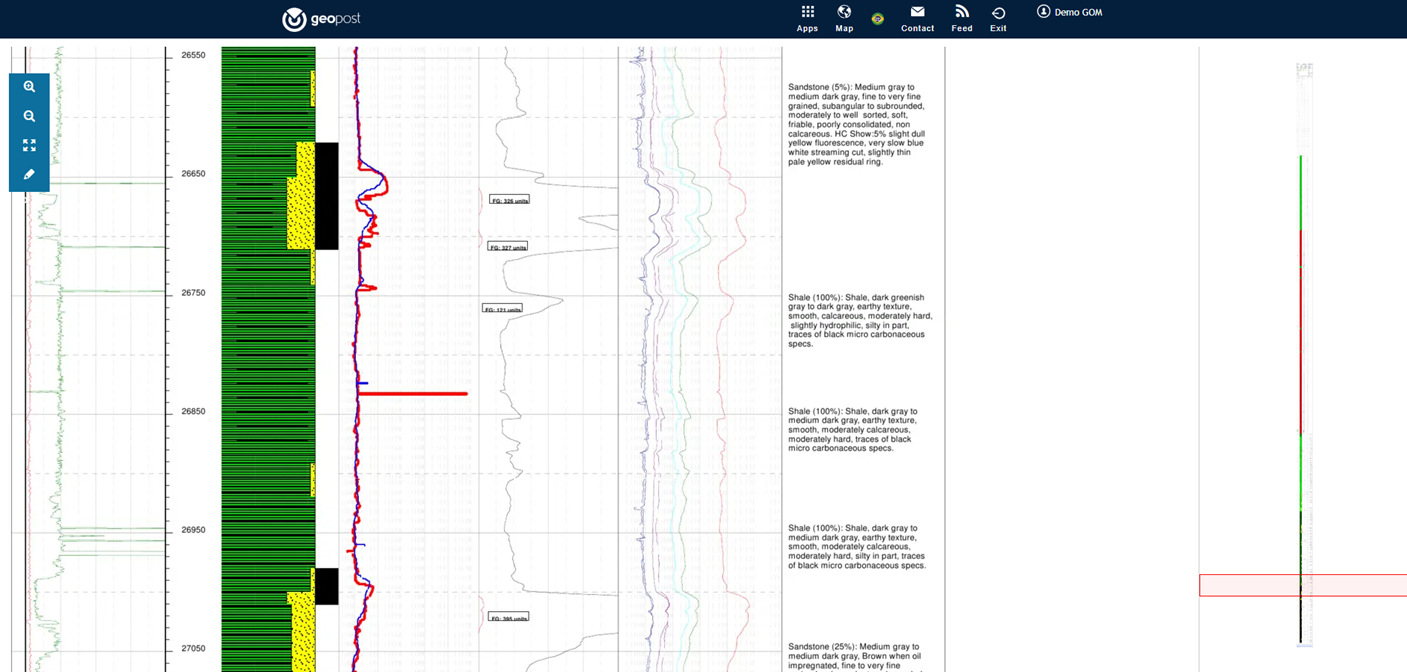Switch language using Brazil flag icon
This screenshot has width=1407, height=672.
[877, 18]
